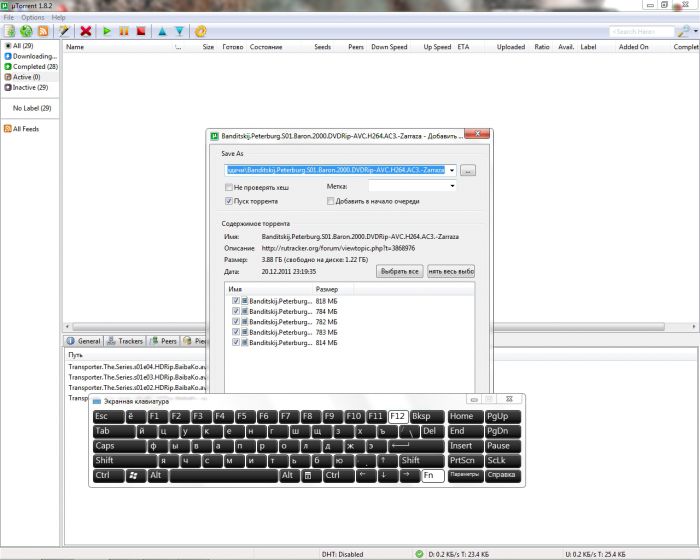Move torrent up the queue arrow
700x560 pixels.
pos(162,31)
